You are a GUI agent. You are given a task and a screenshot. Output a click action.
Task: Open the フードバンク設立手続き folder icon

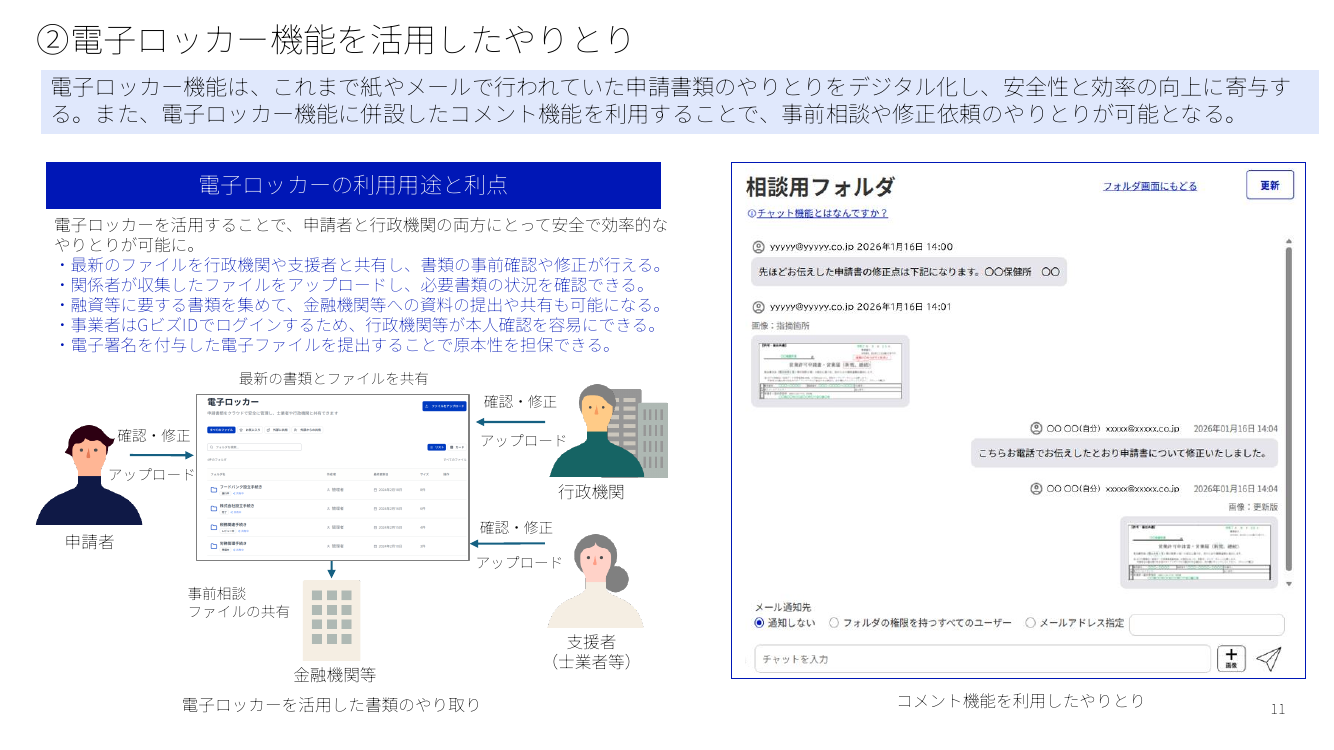coord(214,490)
